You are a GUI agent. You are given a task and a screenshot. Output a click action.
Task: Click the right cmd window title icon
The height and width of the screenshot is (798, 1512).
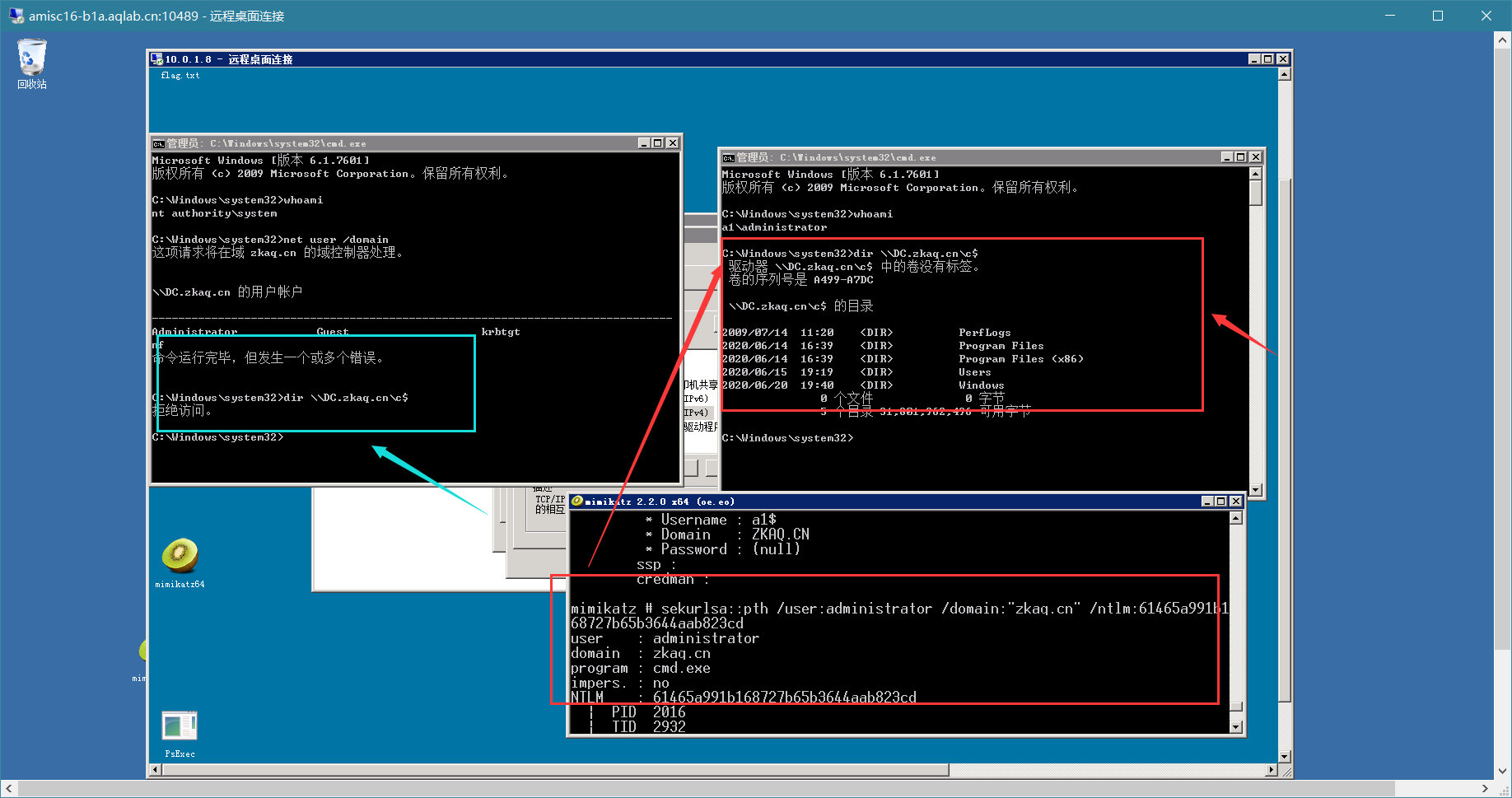click(x=728, y=157)
